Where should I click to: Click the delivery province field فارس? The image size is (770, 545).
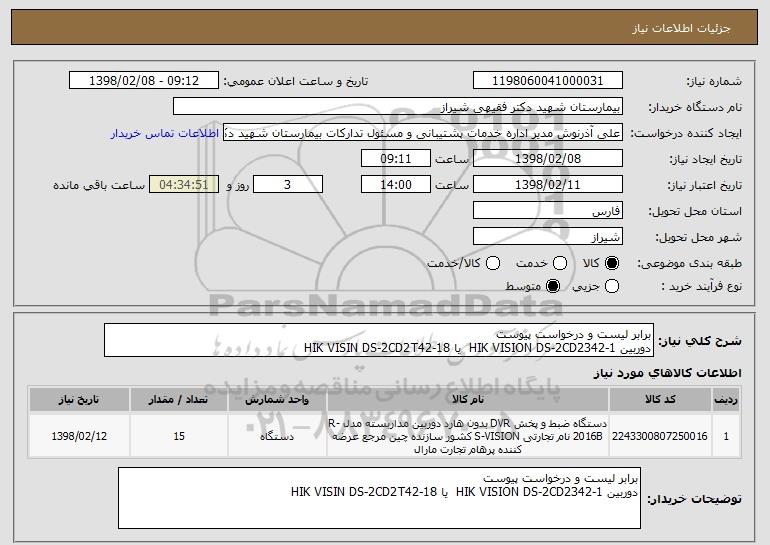pyautogui.click(x=548, y=211)
